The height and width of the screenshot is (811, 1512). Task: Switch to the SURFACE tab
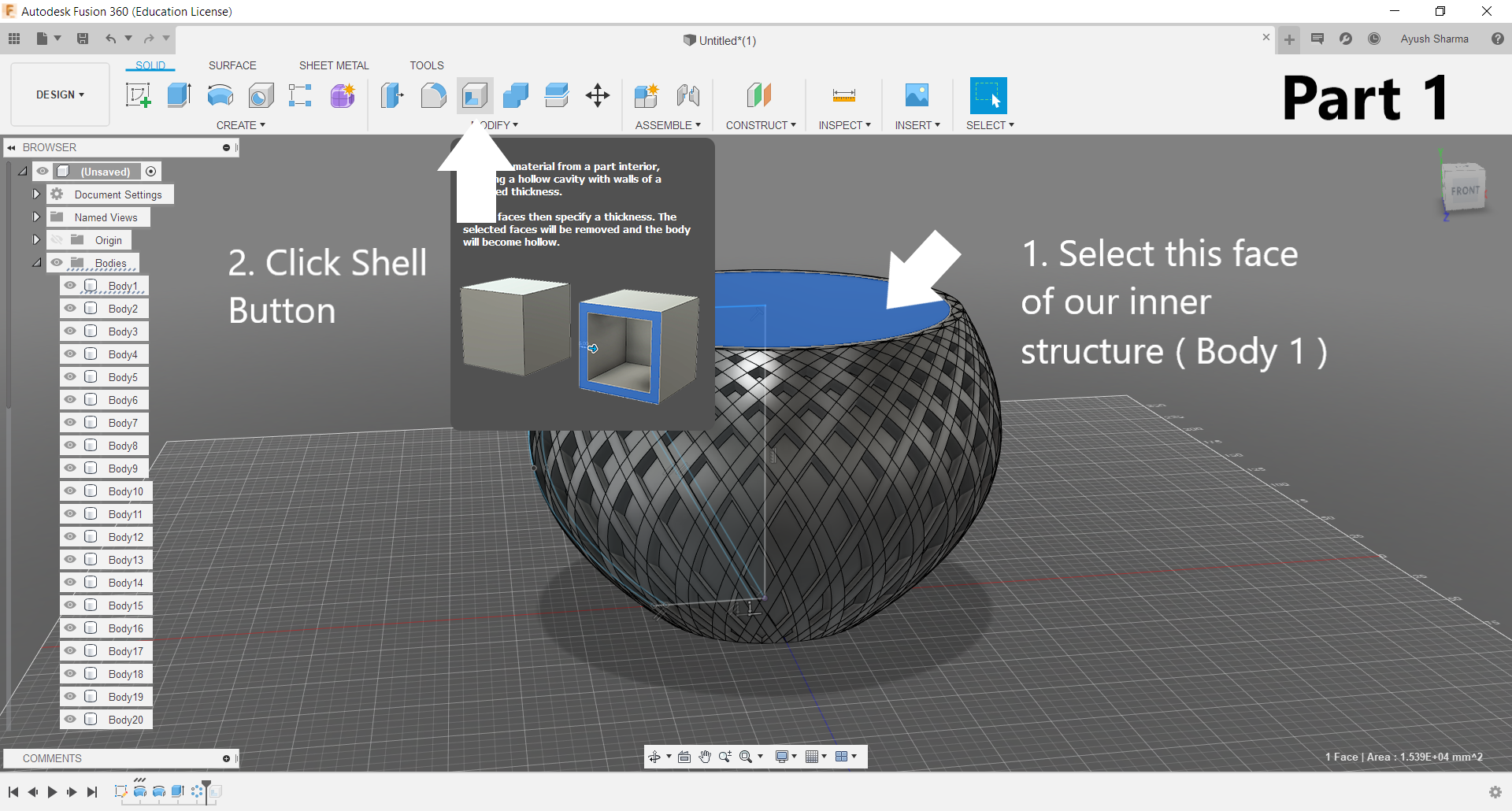coord(232,65)
